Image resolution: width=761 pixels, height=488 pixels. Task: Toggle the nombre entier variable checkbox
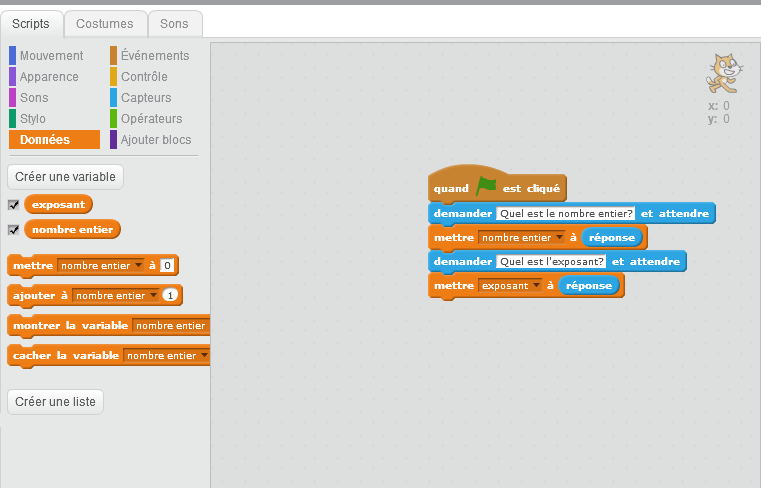(13, 230)
